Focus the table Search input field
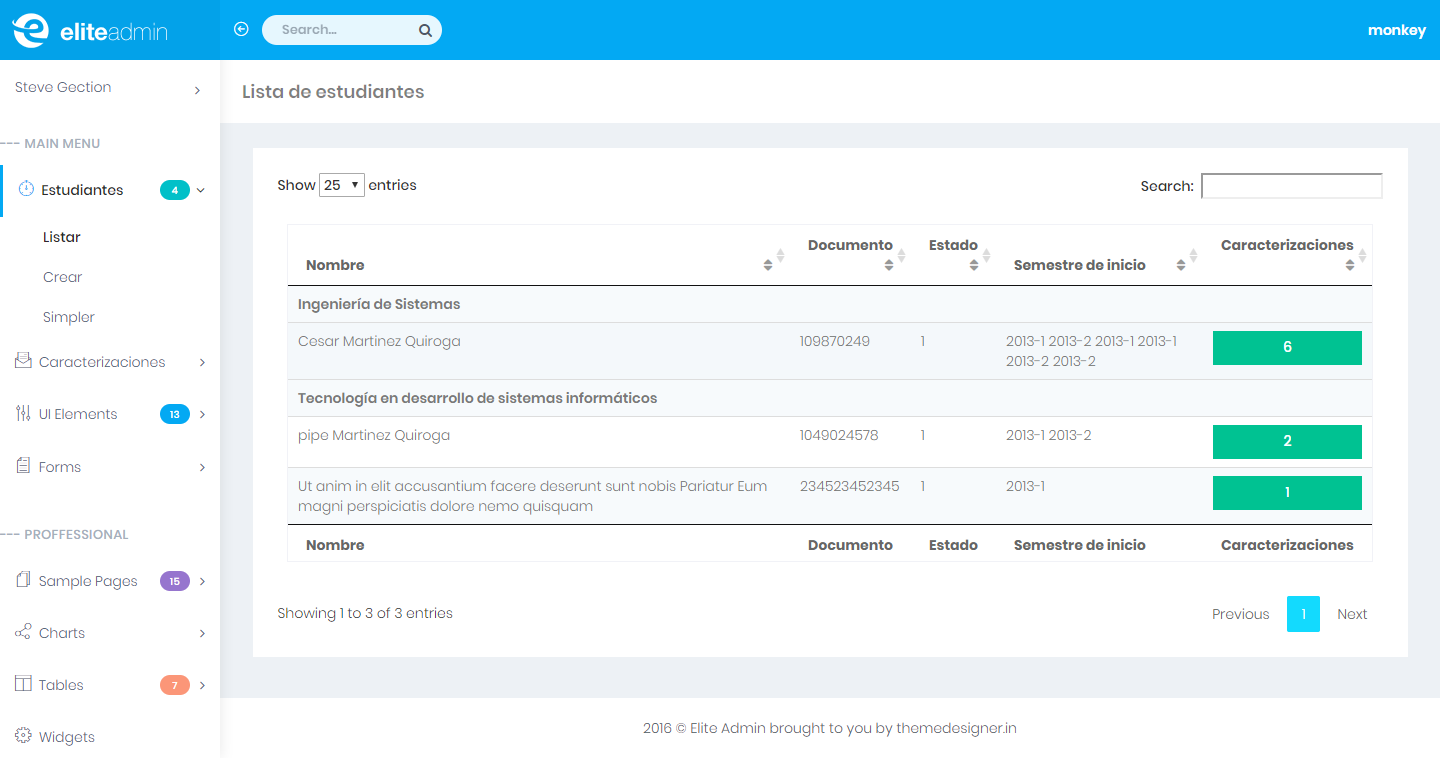 pyautogui.click(x=1292, y=186)
